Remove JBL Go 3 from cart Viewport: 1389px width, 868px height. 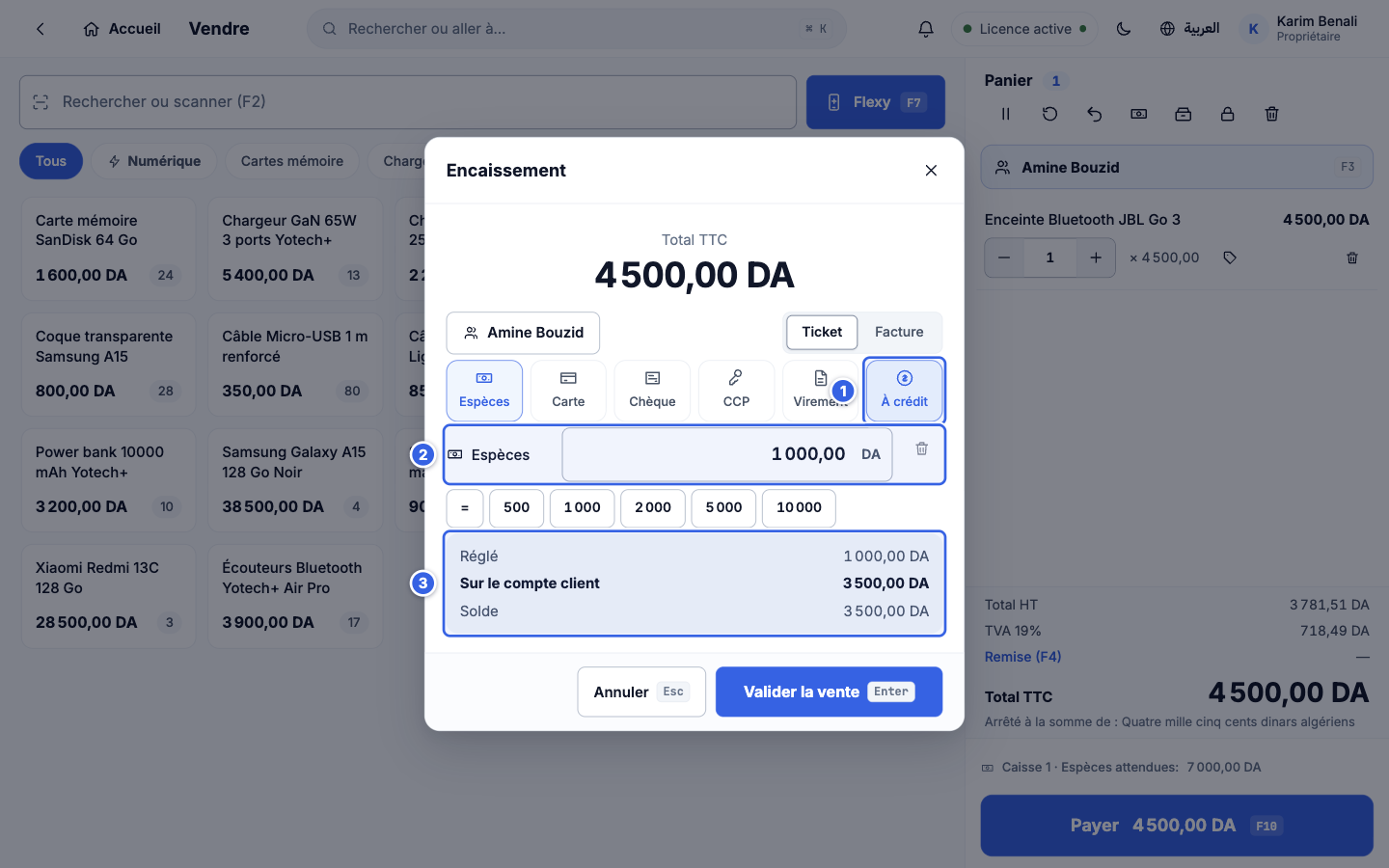(1352, 258)
